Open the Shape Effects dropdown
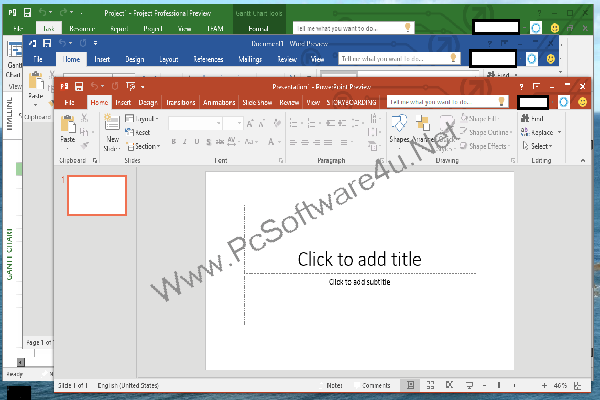This screenshot has width=600, height=400. tap(485, 146)
